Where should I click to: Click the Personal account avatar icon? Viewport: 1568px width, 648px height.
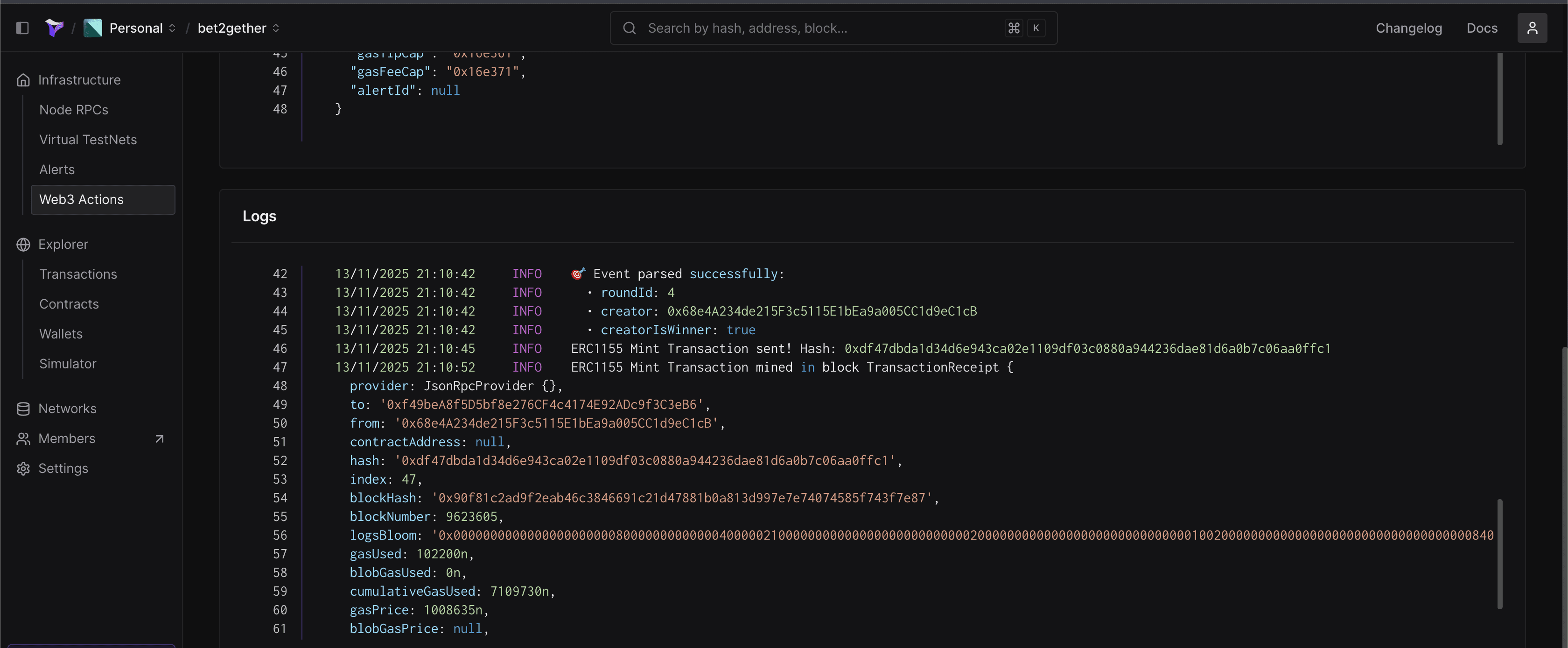92,28
